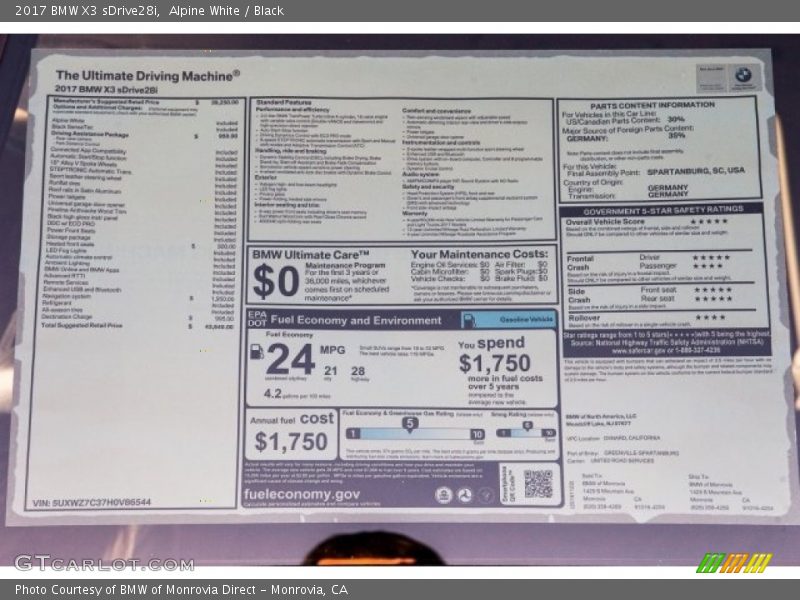Click the Parts Content Information heading
The height and width of the screenshot is (600, 800).
(652, 104)
